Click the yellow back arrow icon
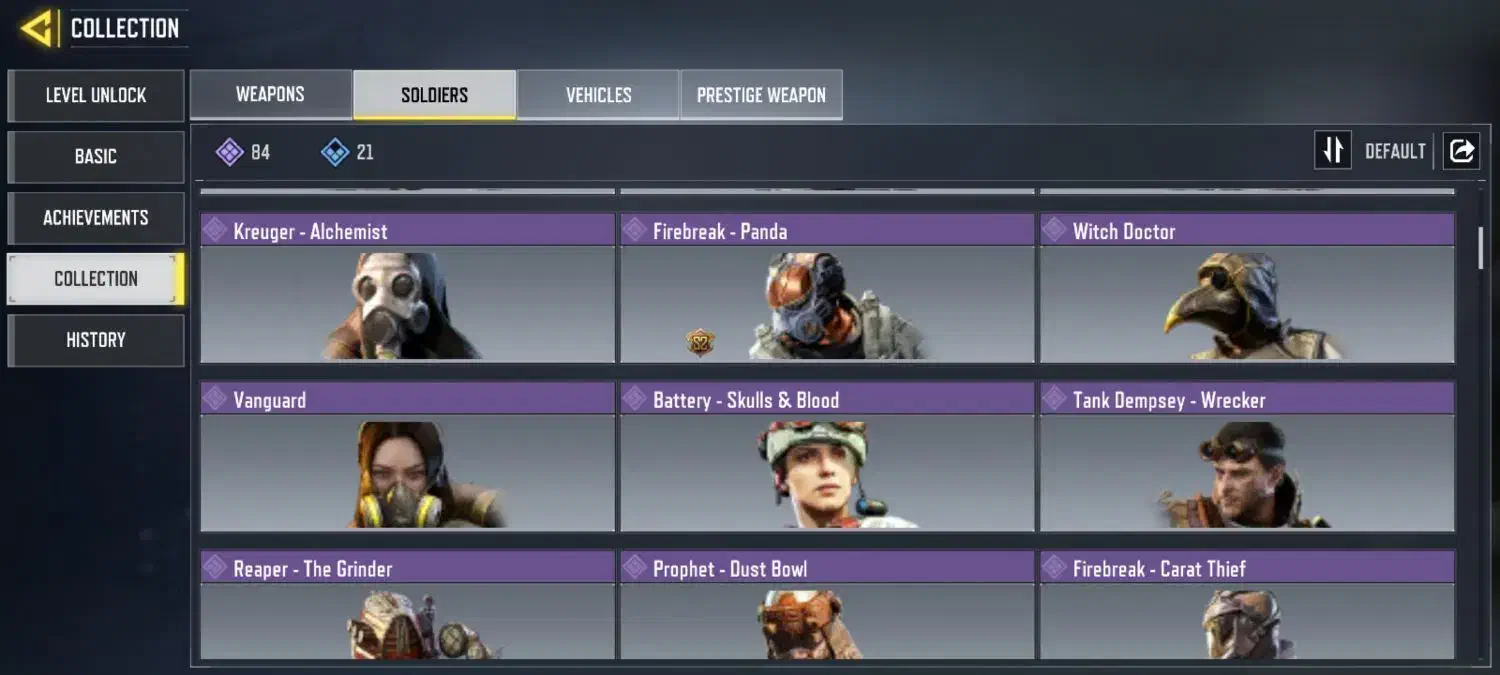The height and width of the screenshot is (675, 1500). pyautogui.click(x=37, y=28)
